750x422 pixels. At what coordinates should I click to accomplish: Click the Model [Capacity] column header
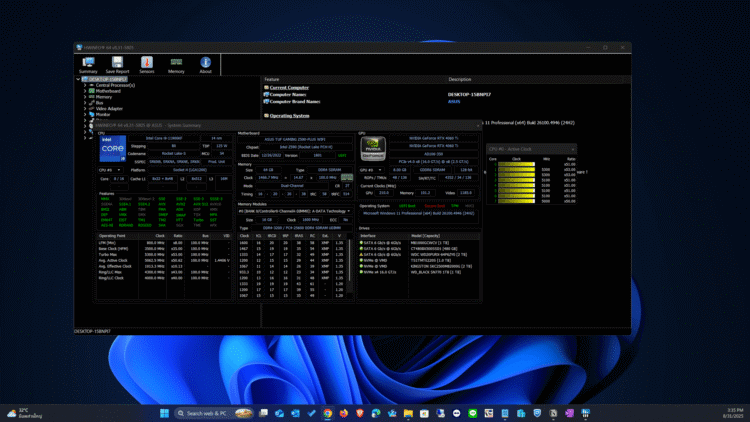click(x=444, y=236)
